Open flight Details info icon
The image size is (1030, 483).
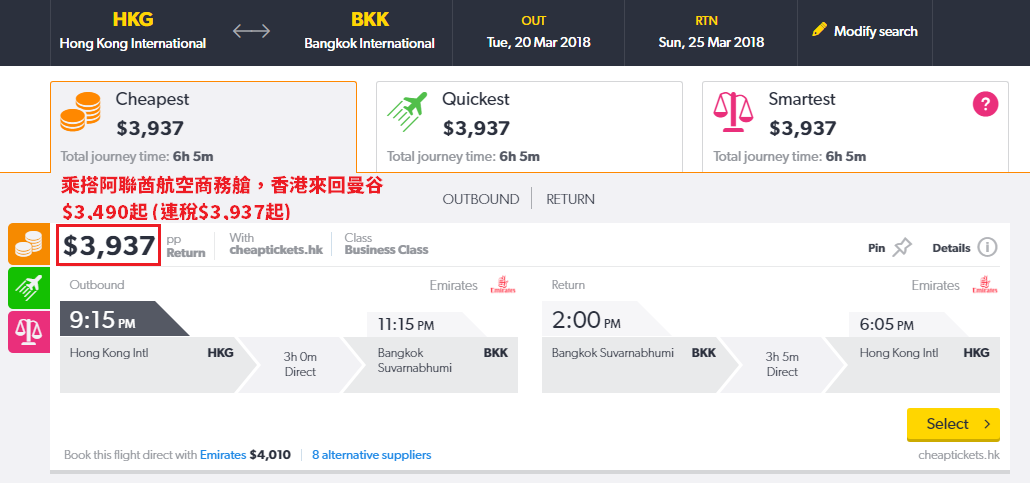coord(987,248)
